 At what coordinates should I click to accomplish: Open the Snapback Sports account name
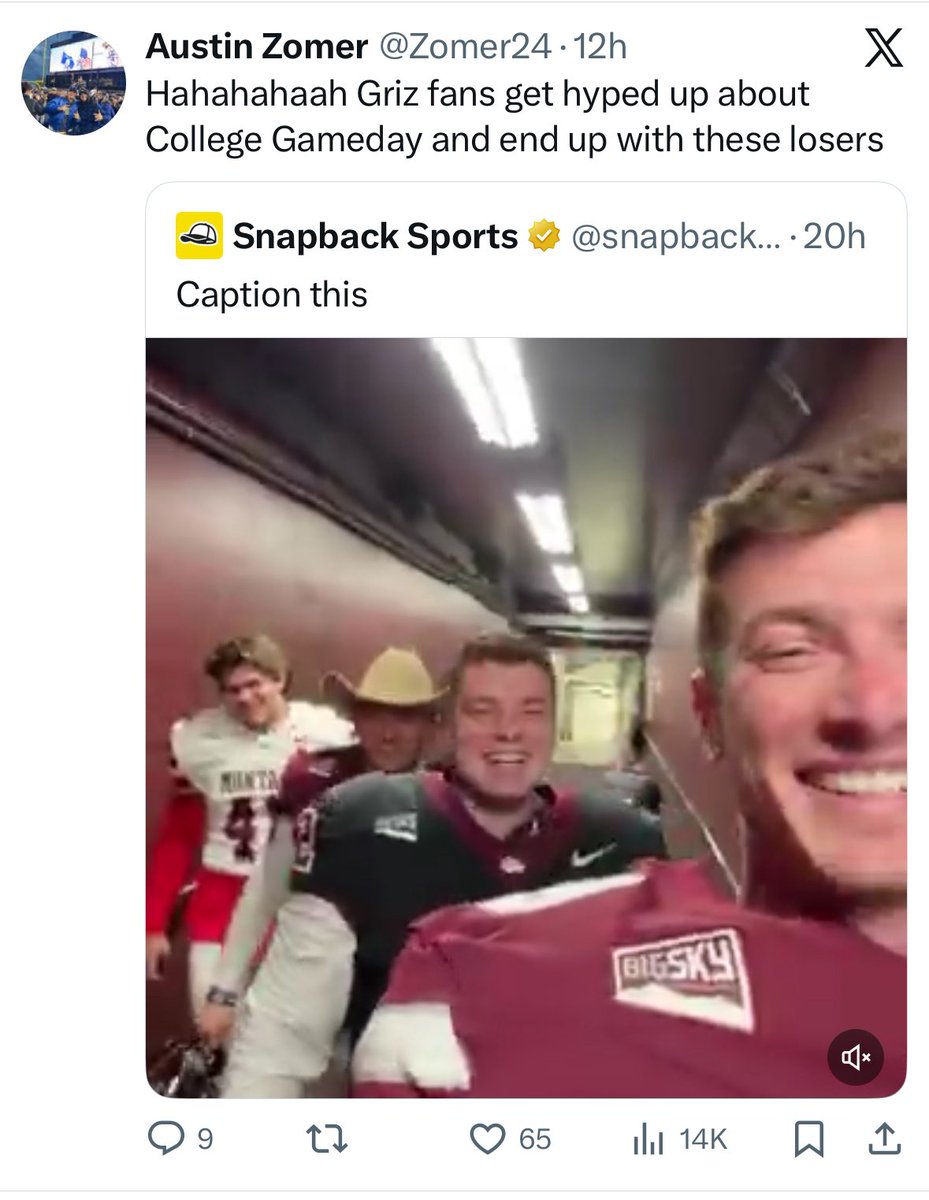(x=375, y=237)
